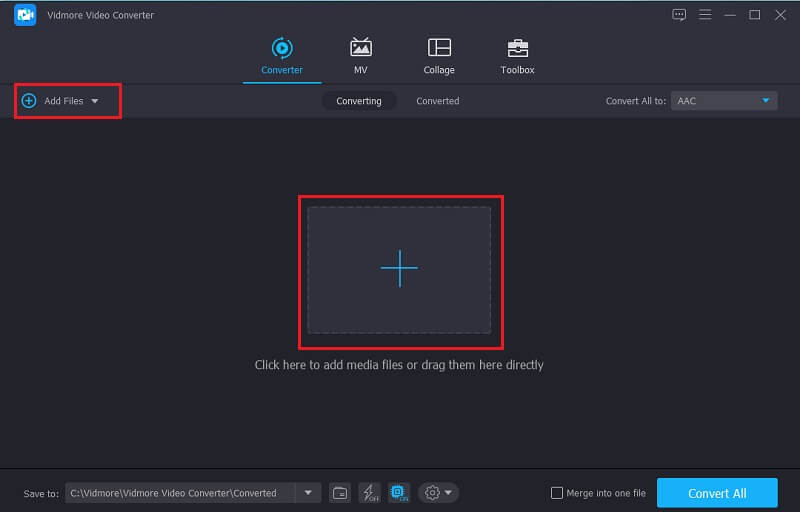
Task: Open the hamburger menu icon
Action: 705,15
